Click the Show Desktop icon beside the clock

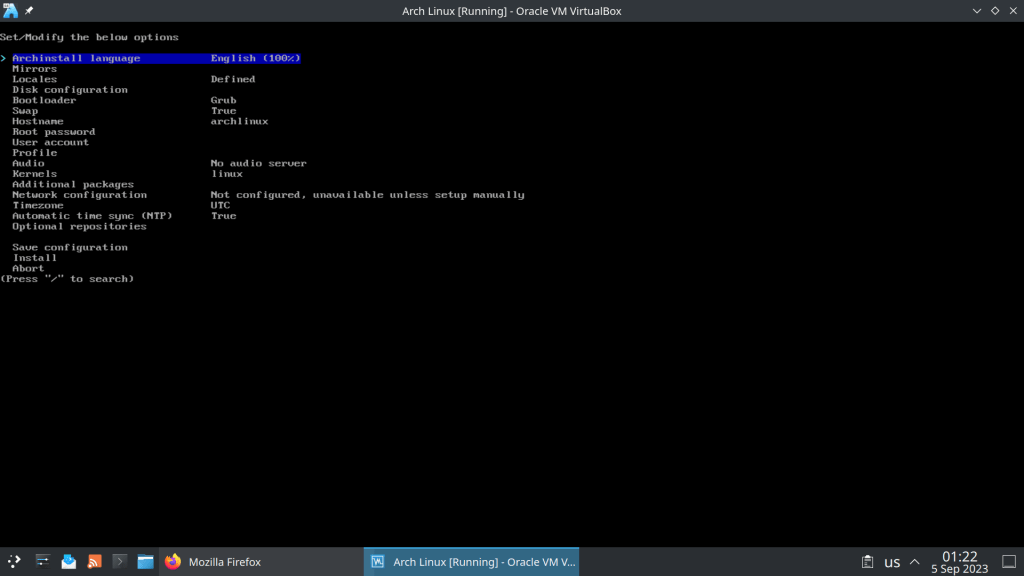1009,562
